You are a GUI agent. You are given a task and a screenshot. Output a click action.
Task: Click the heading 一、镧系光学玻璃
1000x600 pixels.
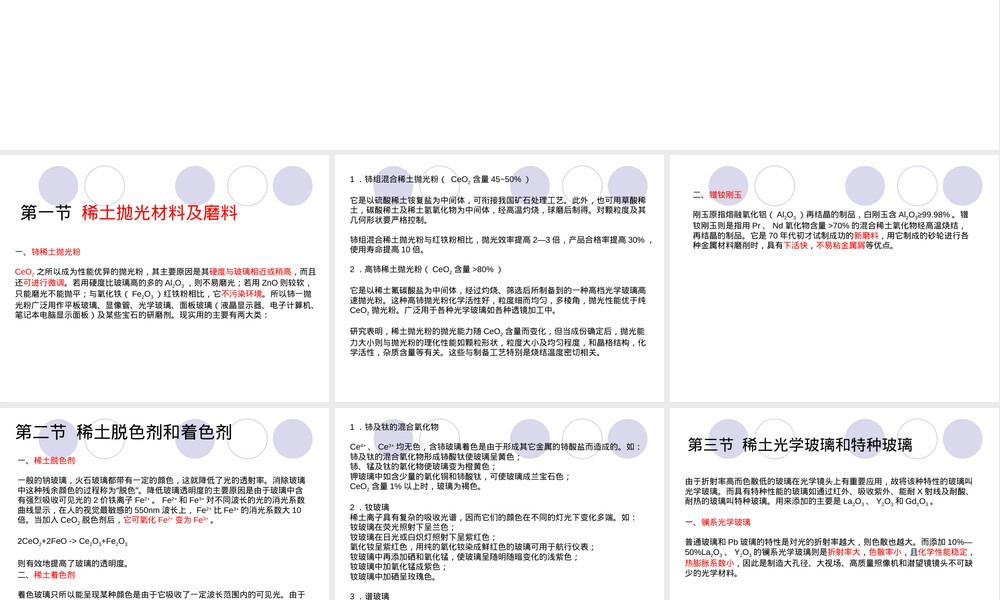point(717,522)
